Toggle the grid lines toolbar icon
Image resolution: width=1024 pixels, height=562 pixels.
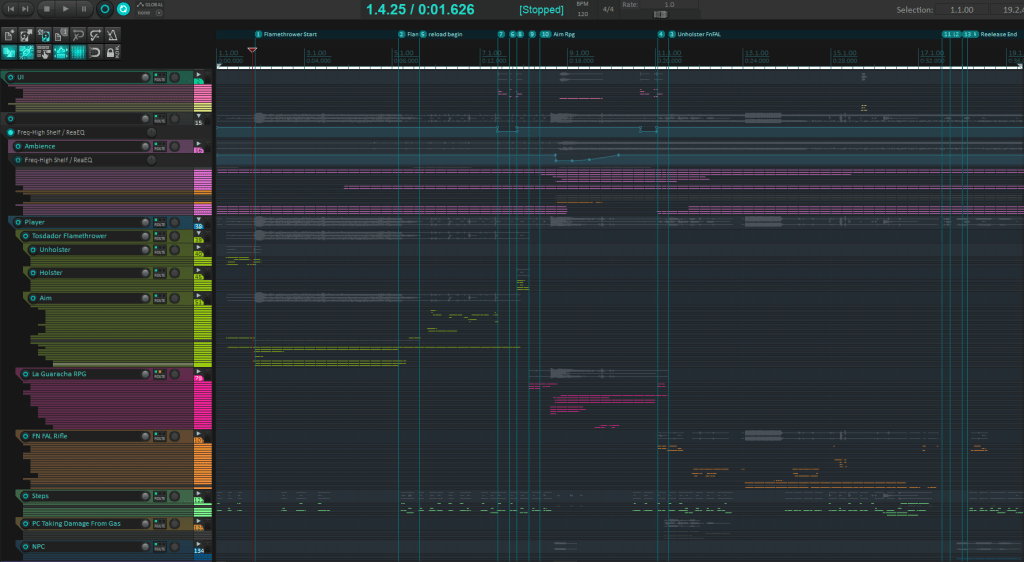(78, 51)
